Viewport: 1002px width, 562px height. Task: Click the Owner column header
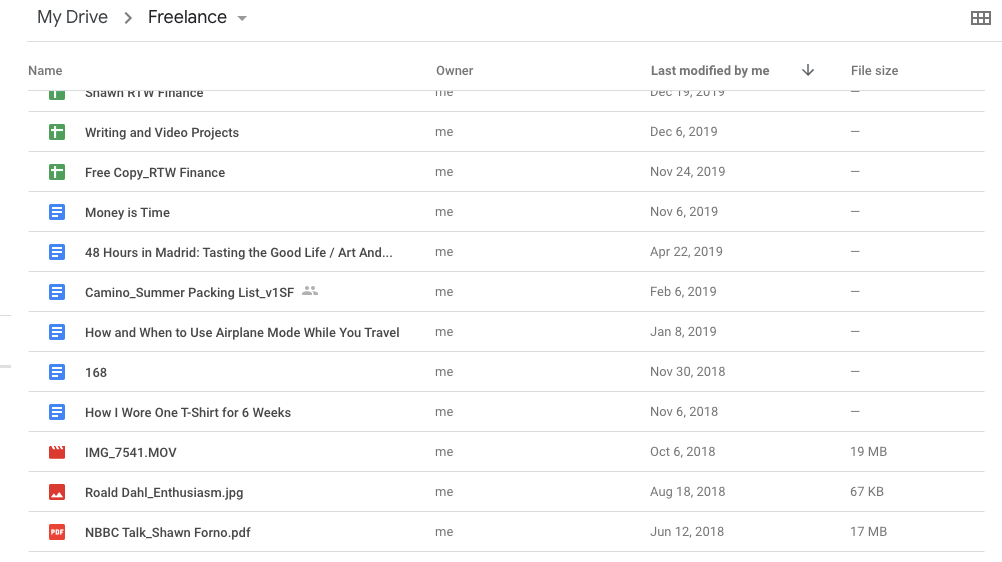(454, 71)
